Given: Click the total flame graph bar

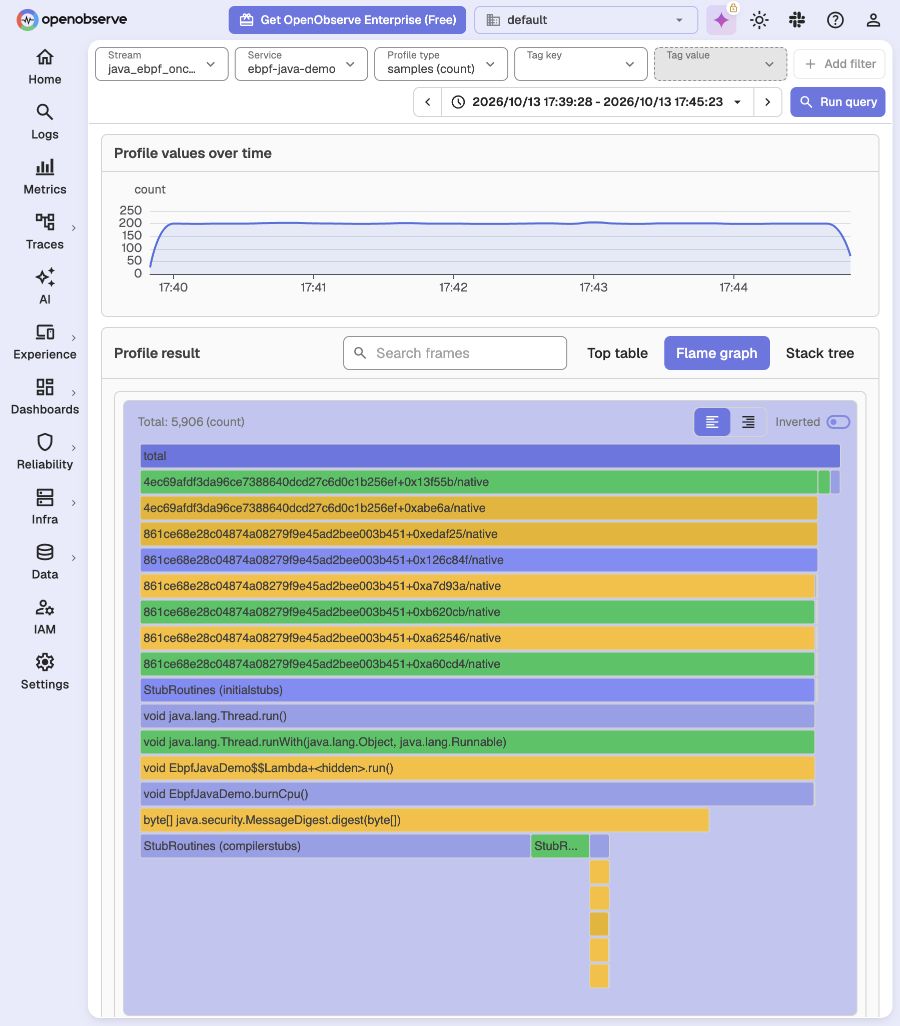Looking at the screenshot, I should pos(490,456).
